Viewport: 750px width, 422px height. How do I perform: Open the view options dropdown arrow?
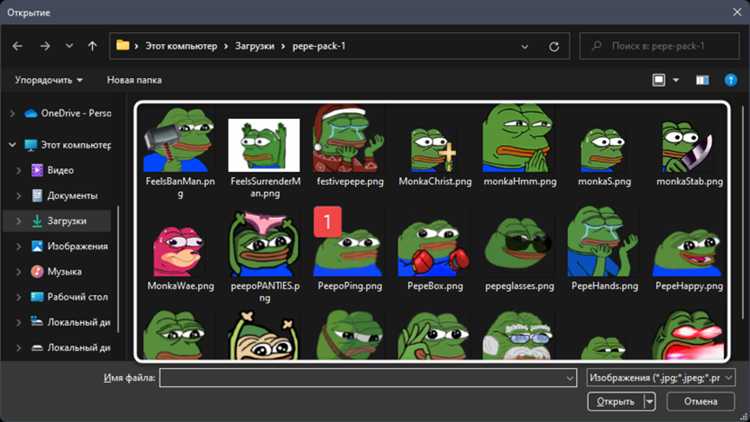(676, 80)
